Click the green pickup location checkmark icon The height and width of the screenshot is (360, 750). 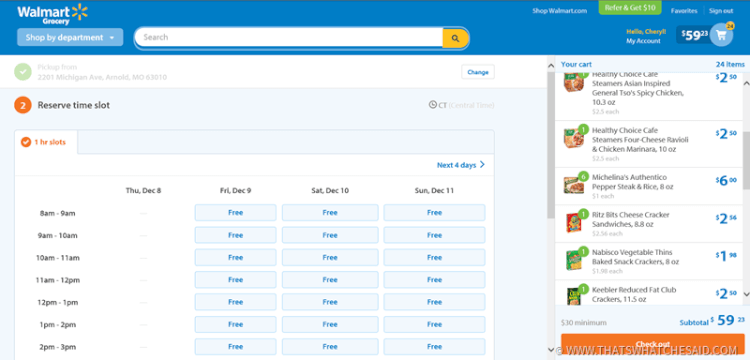(22, 72)
